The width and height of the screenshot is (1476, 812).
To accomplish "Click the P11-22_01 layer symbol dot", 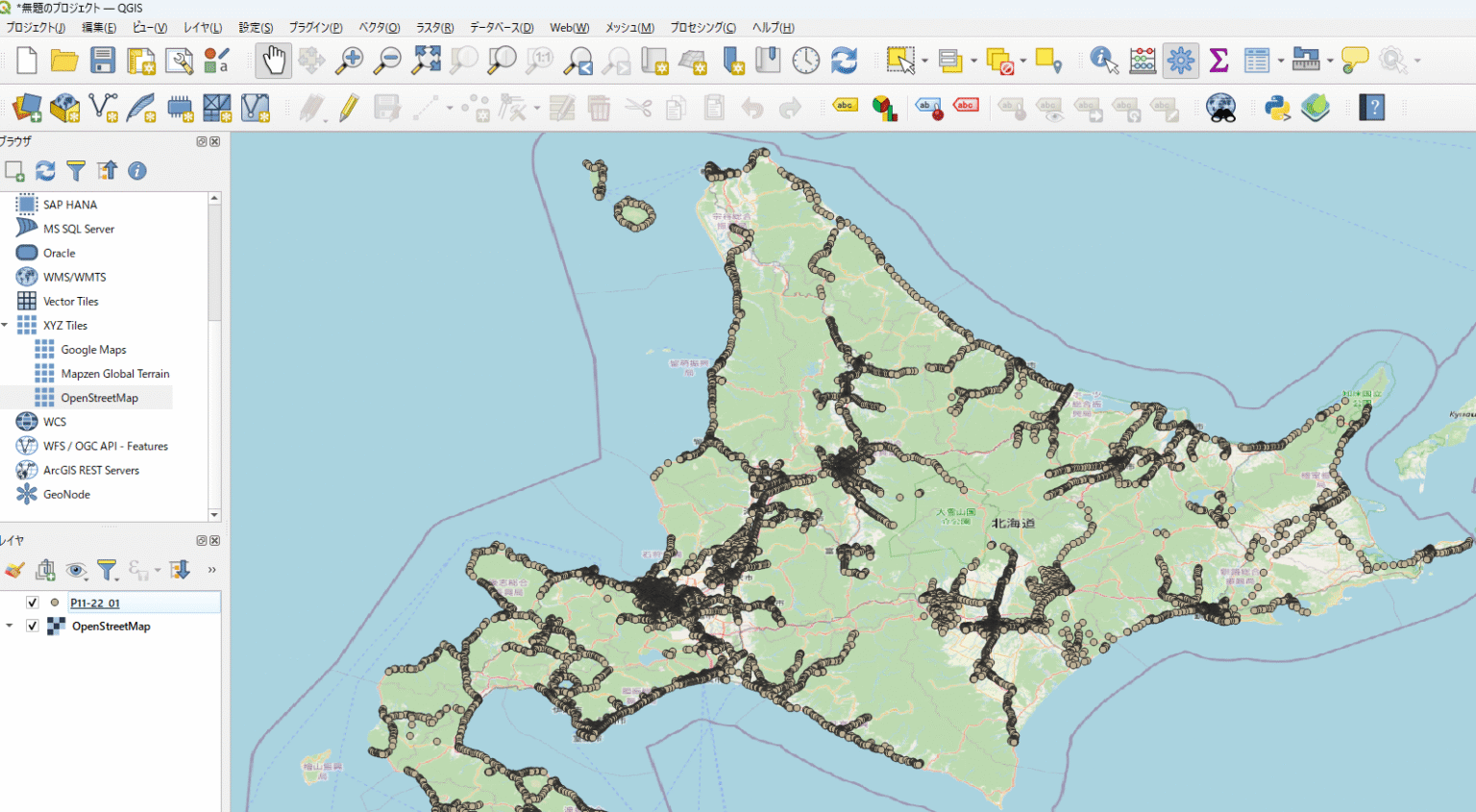I will point(56,603).
